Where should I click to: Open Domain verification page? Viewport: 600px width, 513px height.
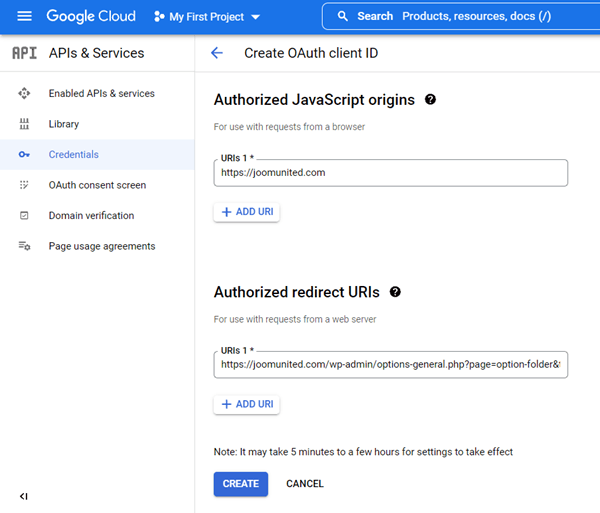point(91,216)
